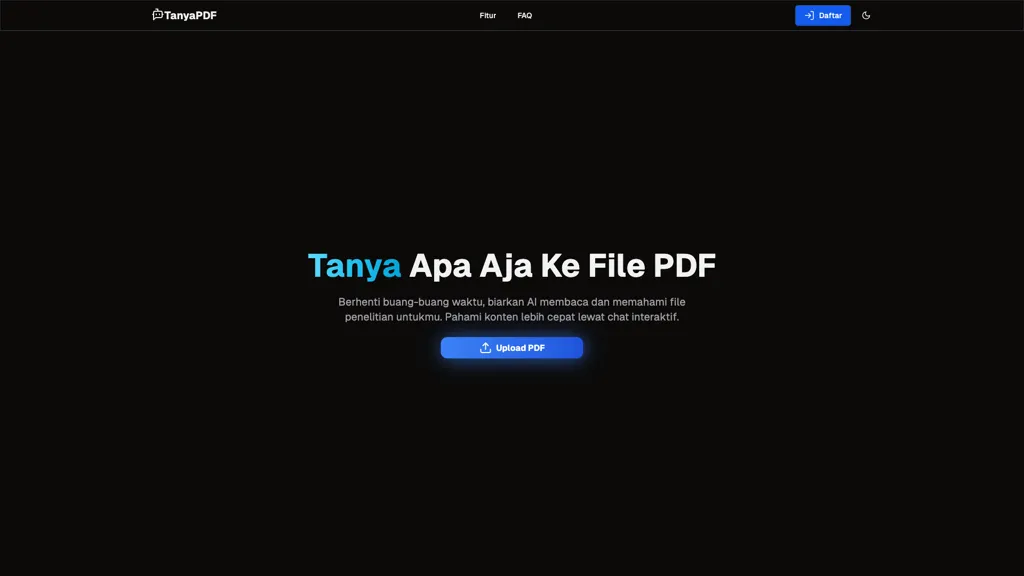Click the headline 'Tanya Apa Aja Ke File PDF'

coord(511,265)
